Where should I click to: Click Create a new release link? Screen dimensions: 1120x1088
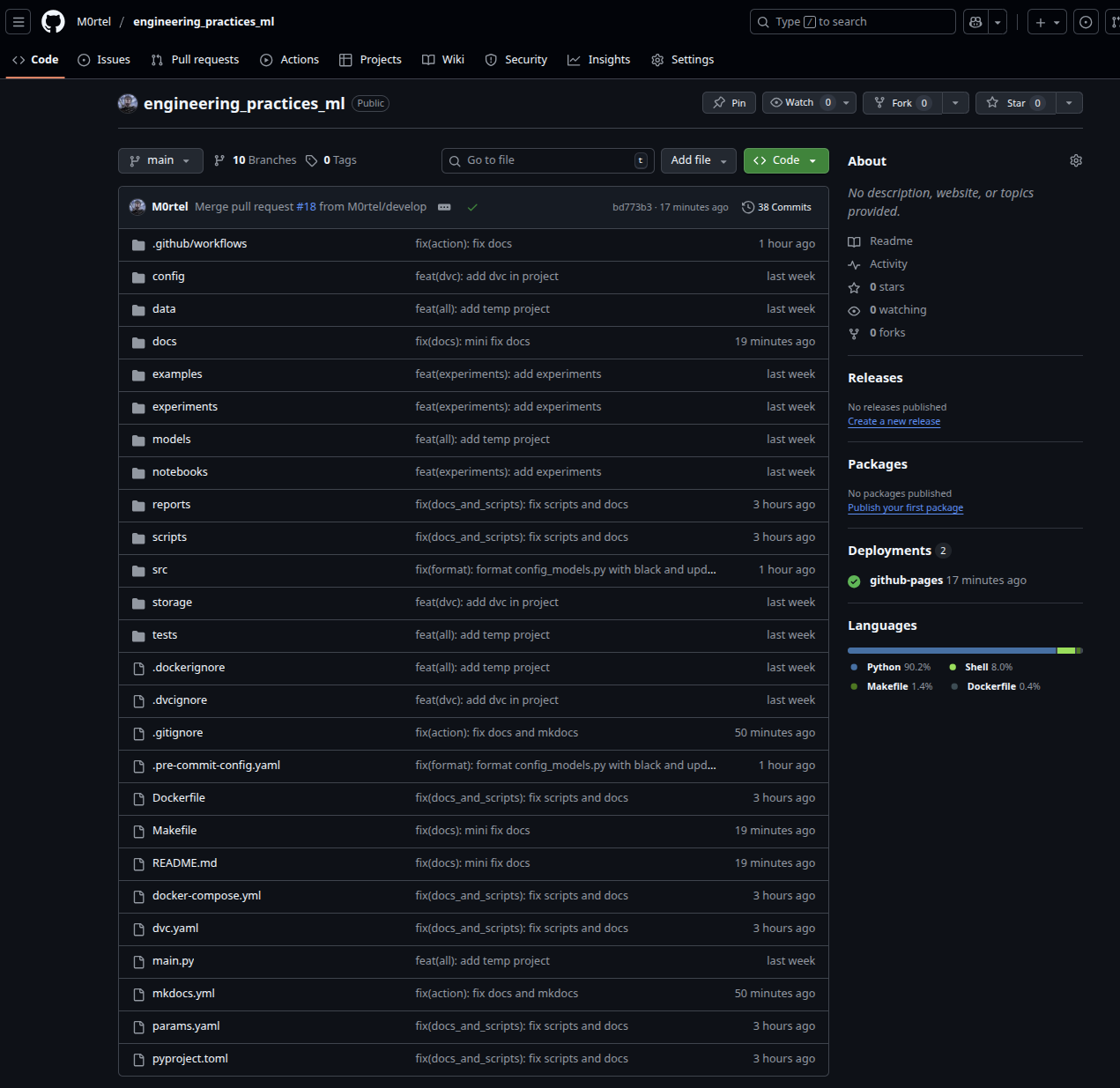pyautogui.click(x=894, y=422)
